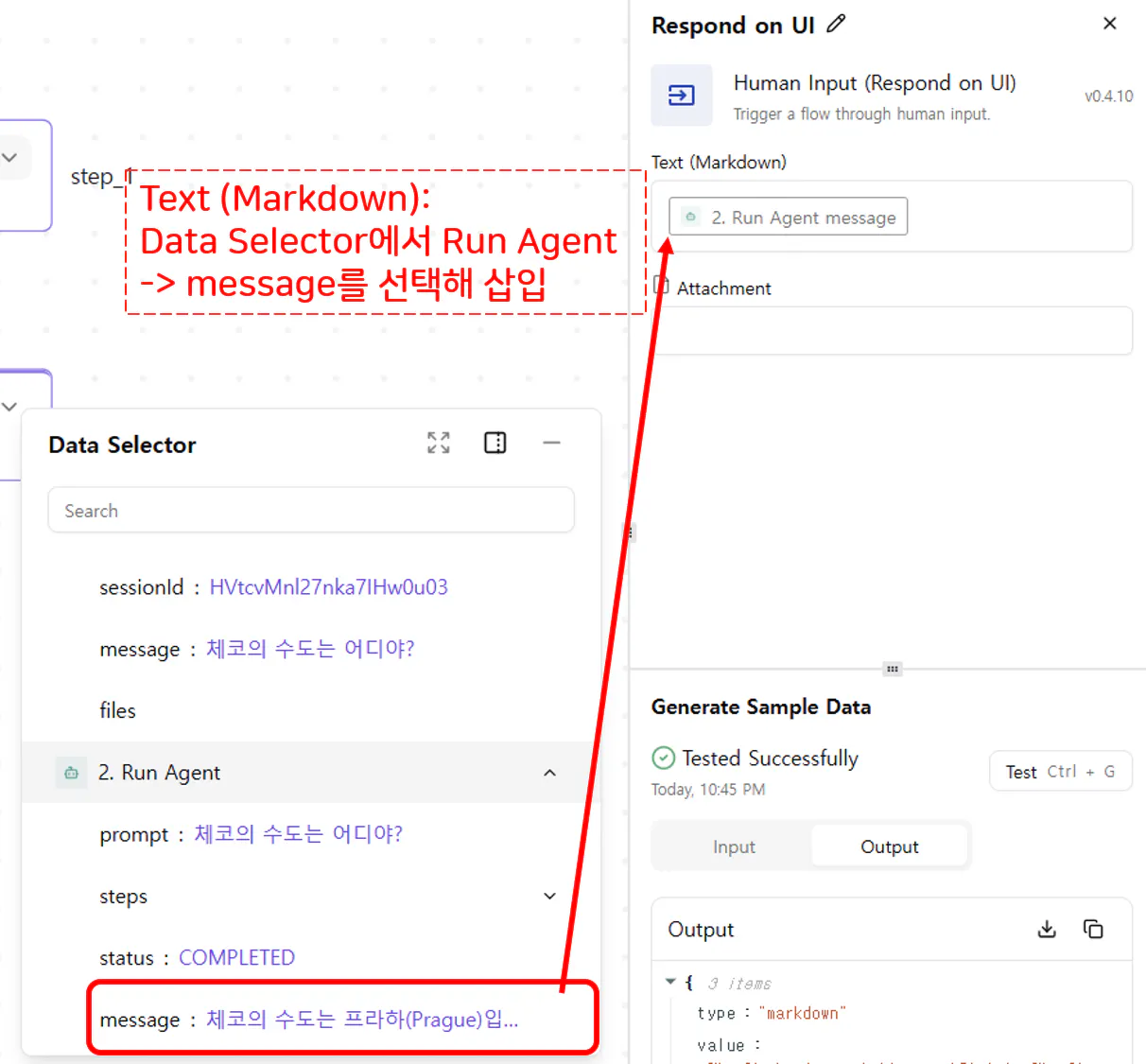Click the type "markdown" output line

(772, 1013)
